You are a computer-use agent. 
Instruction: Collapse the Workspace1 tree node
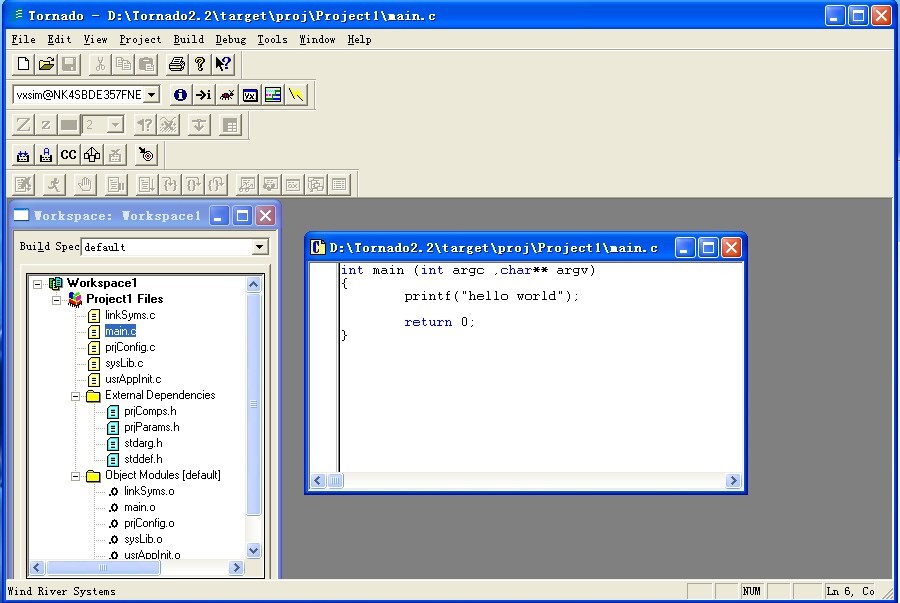[x=37, y=283]
